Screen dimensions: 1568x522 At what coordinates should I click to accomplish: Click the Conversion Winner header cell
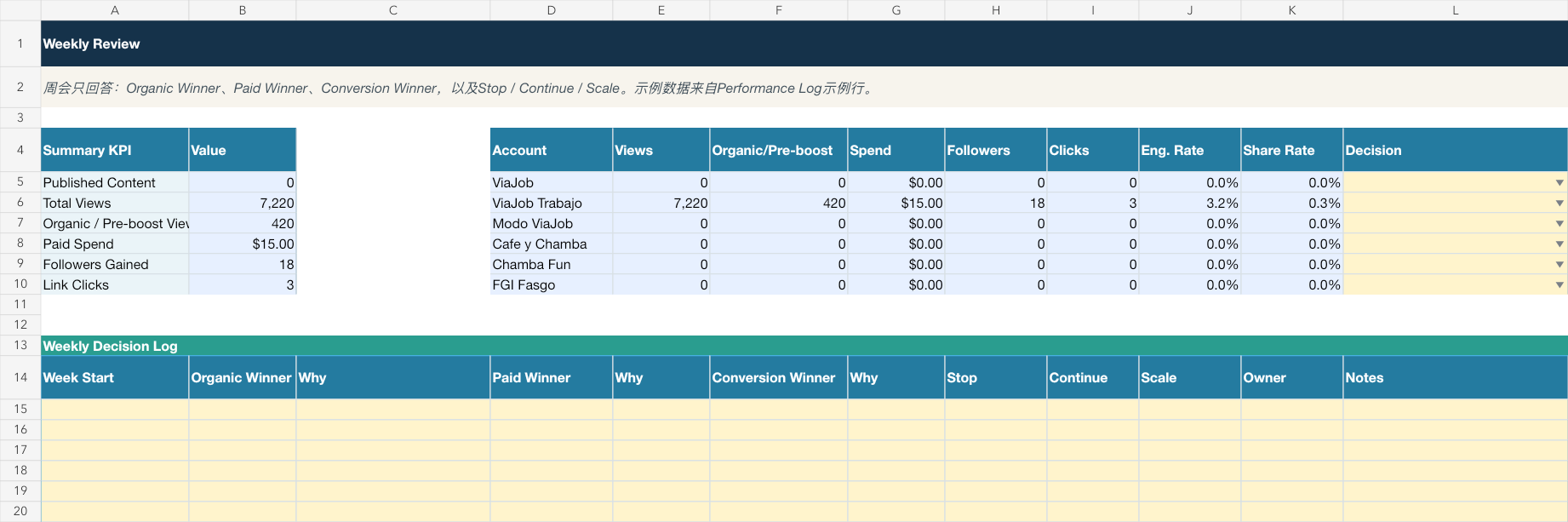[x=779, y=377]
